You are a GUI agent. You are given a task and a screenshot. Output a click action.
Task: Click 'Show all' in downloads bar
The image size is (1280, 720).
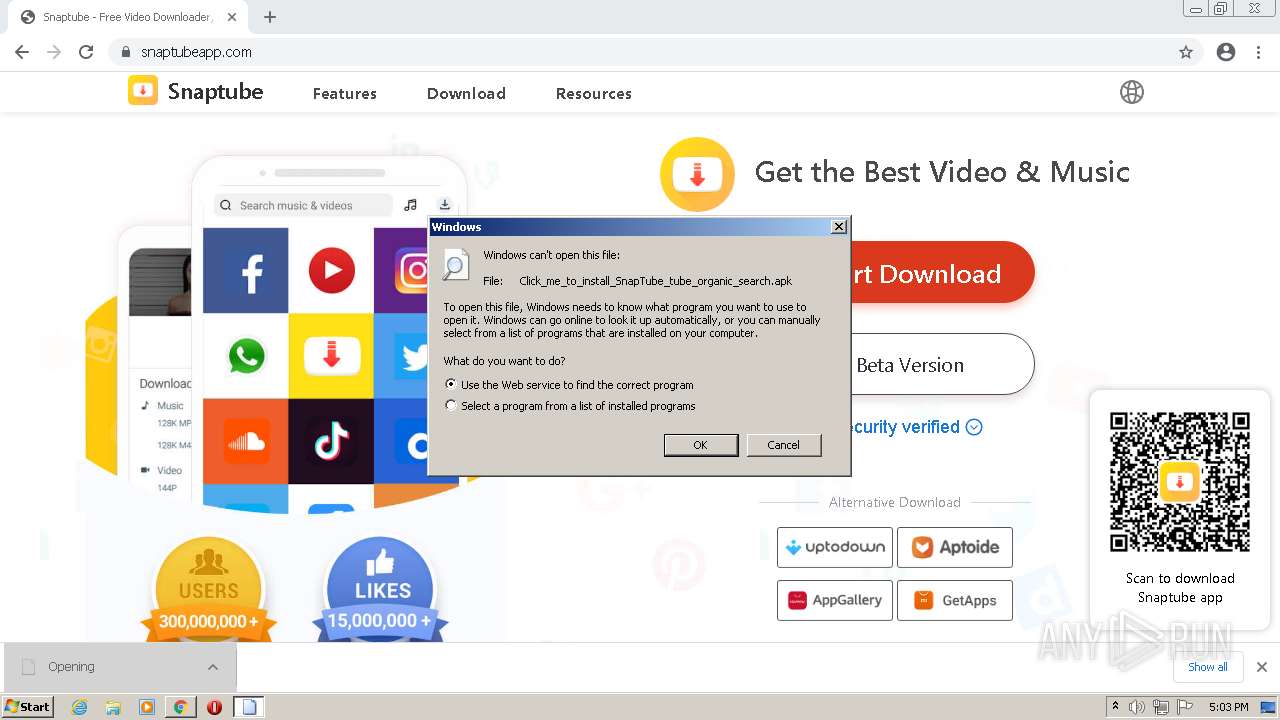(x=1208, y=667)
